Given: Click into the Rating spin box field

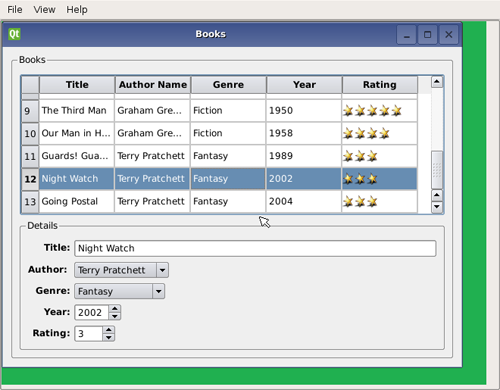Looking at the screenshot, I should 88,334.
